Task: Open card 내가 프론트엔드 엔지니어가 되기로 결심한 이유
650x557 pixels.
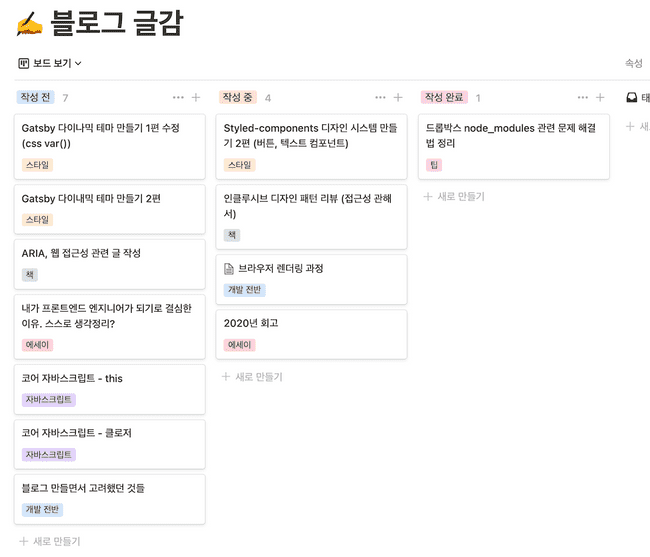Action: click(x=110, y=327)
